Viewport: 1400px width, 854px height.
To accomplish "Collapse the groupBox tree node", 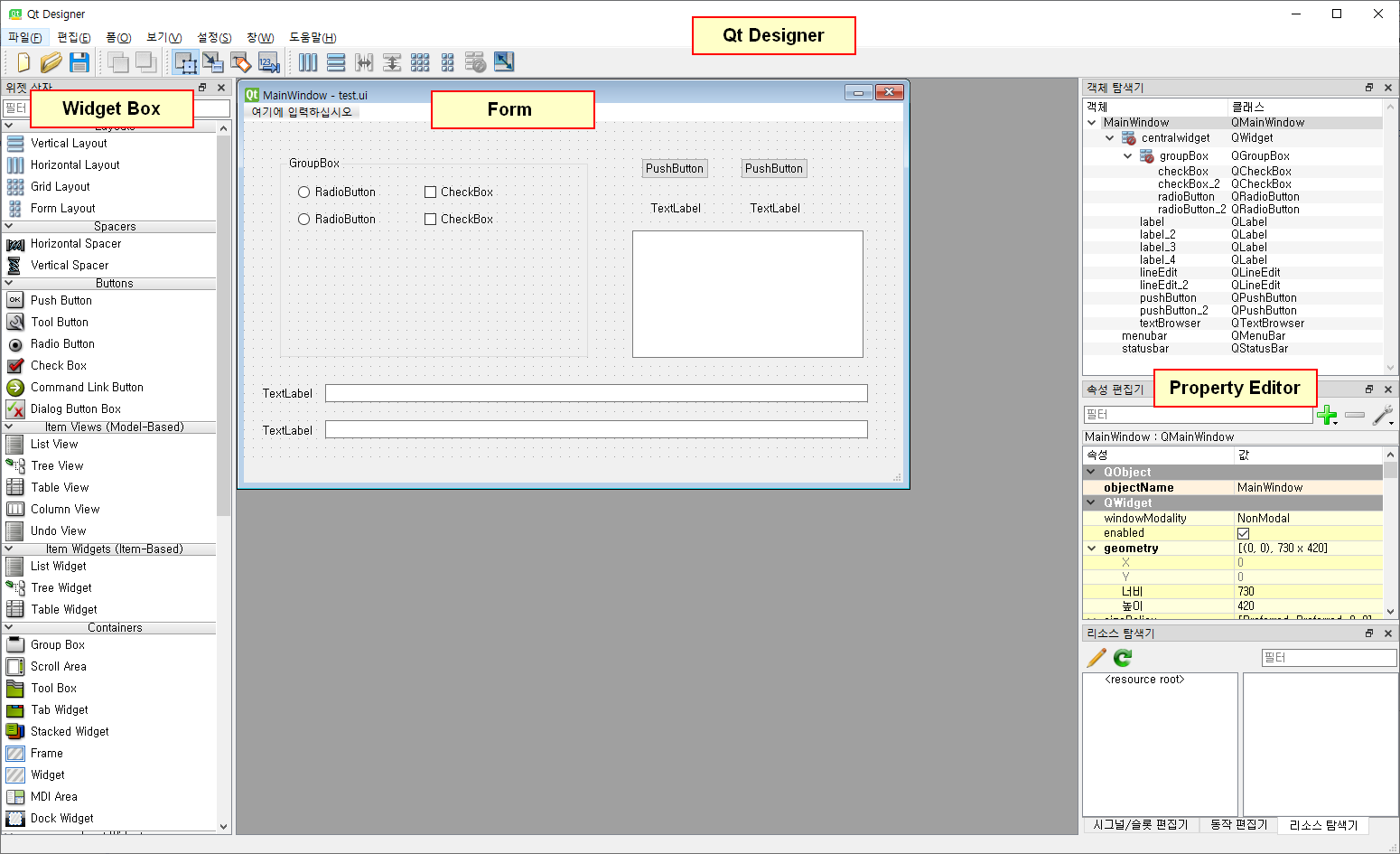I will [1128, 156].
